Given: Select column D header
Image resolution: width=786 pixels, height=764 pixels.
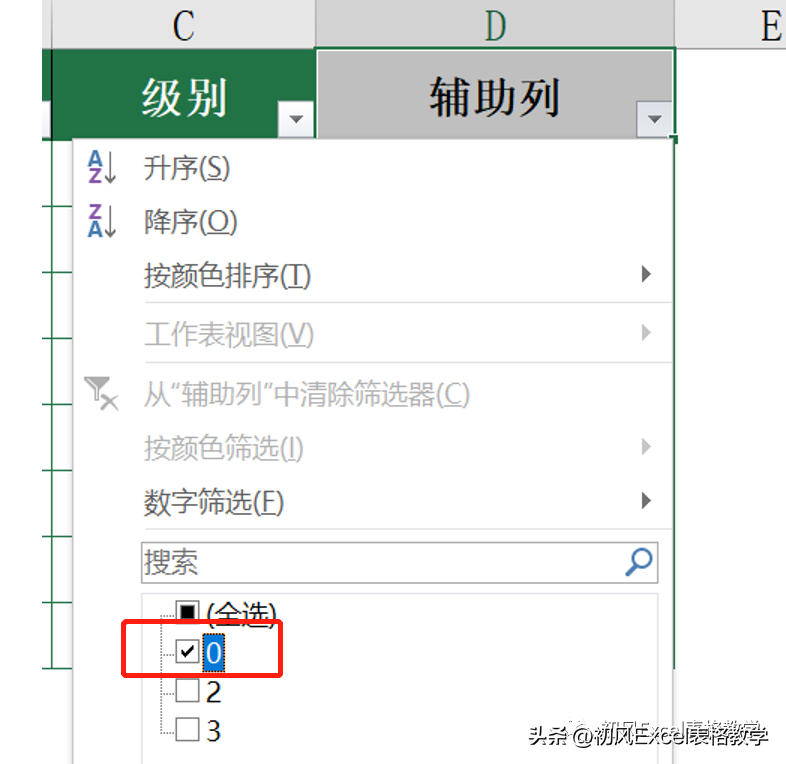Looking at the screenshot, I should tap(495, 25).
